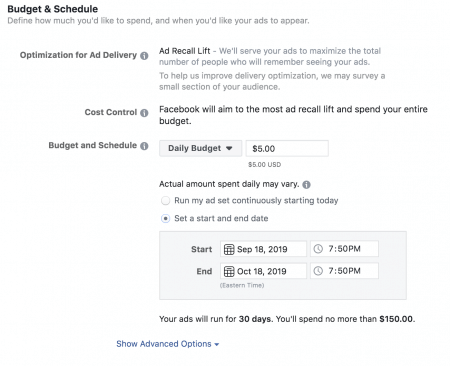Click the Cost Control info icon
This screenshot has width=450, height=366.
[144, 113]
